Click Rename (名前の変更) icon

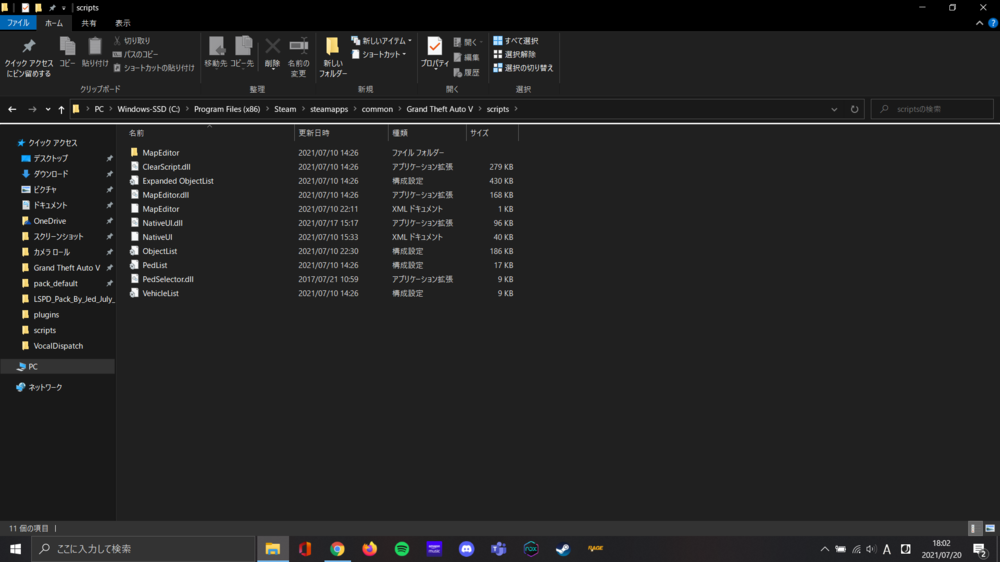point(298,57)
